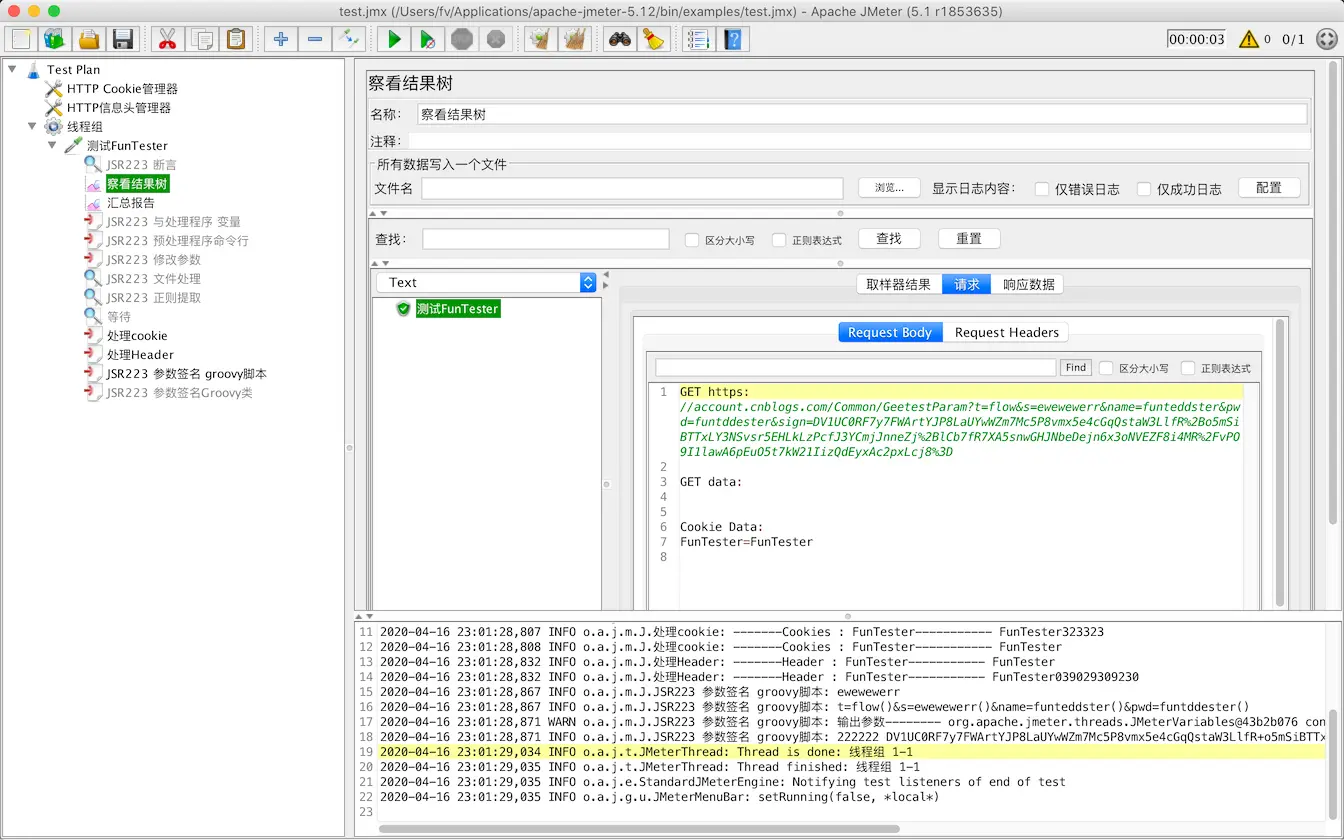Click the Shutdown test icon
The width and height of the screenshot is (1344, 840).
(496, 39)
